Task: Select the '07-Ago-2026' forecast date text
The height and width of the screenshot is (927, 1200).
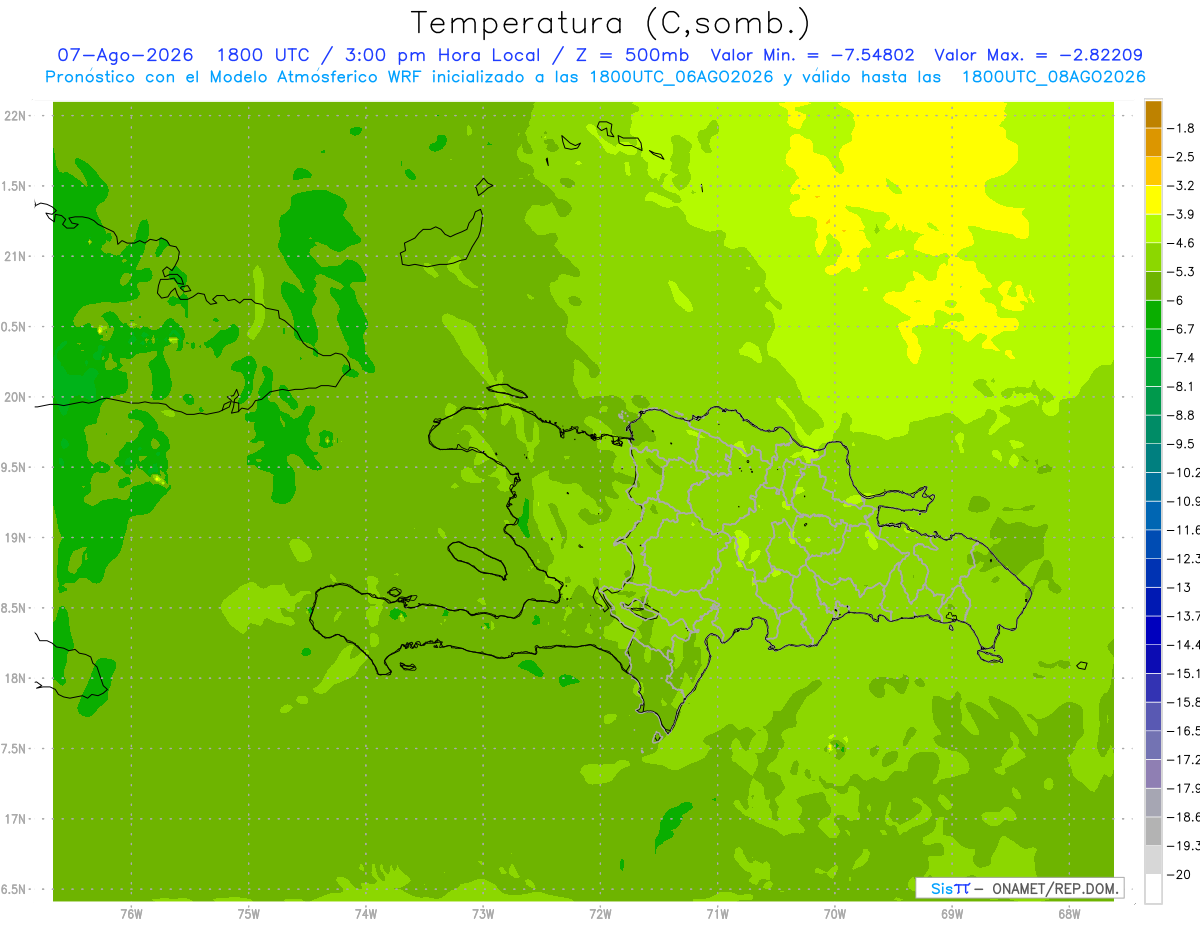Action: pos(126,55)
